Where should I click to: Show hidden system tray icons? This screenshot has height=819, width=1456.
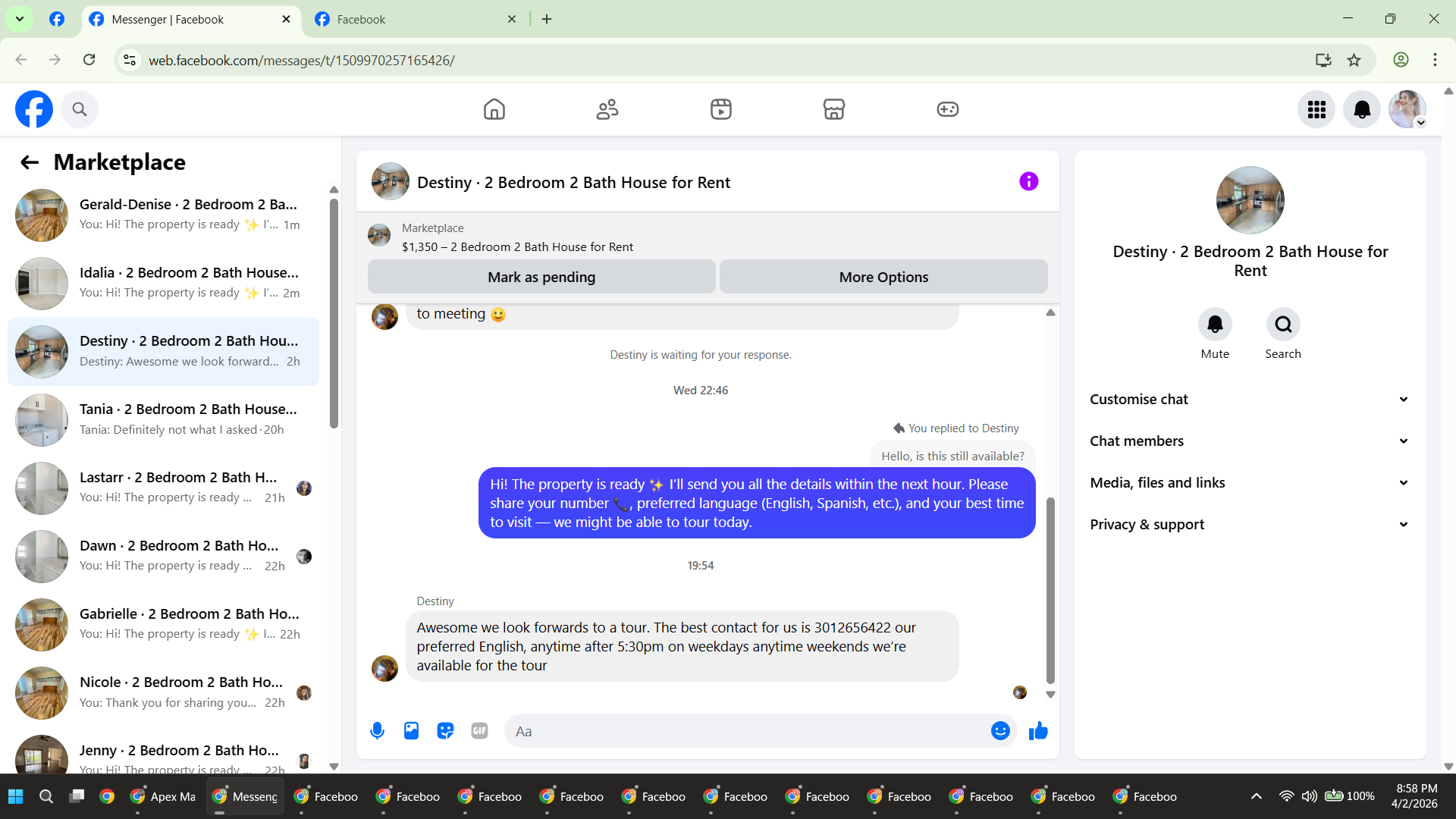click(1257, 796)
